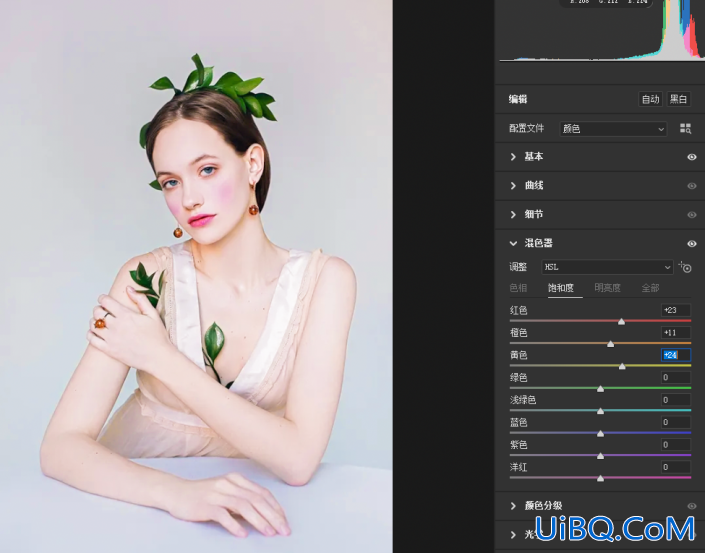Click the 橙色 saturation value field
The height and width of the screenshot is (553, 705).
click(676, 333)
